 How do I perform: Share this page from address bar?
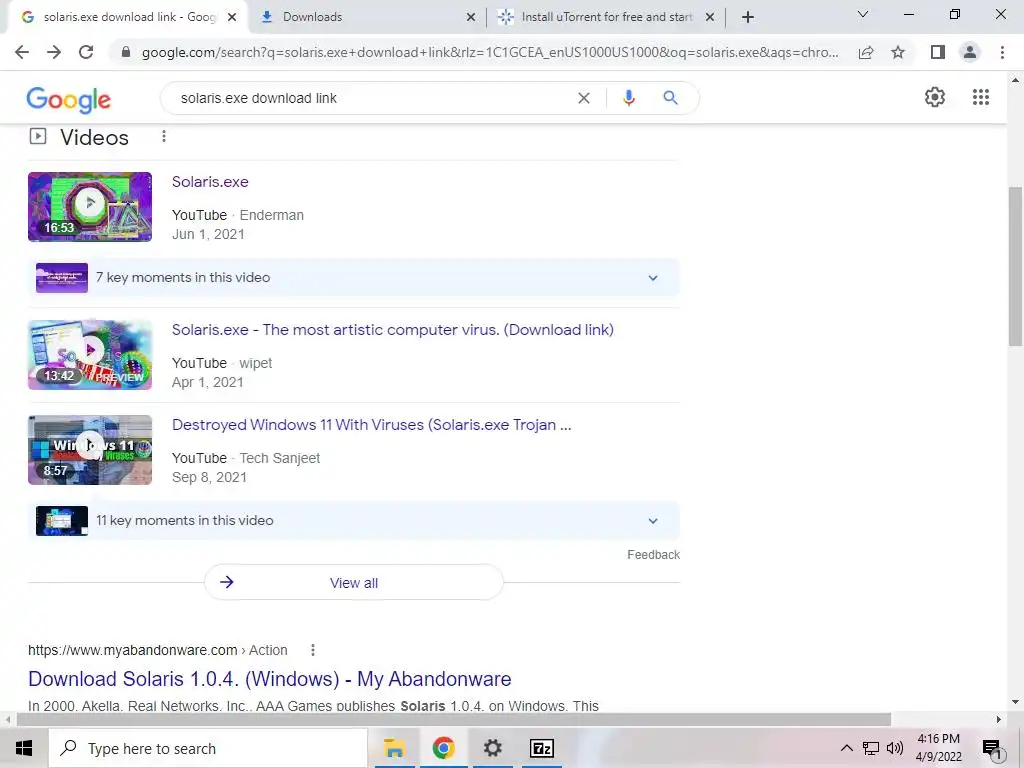pos(866,52)
